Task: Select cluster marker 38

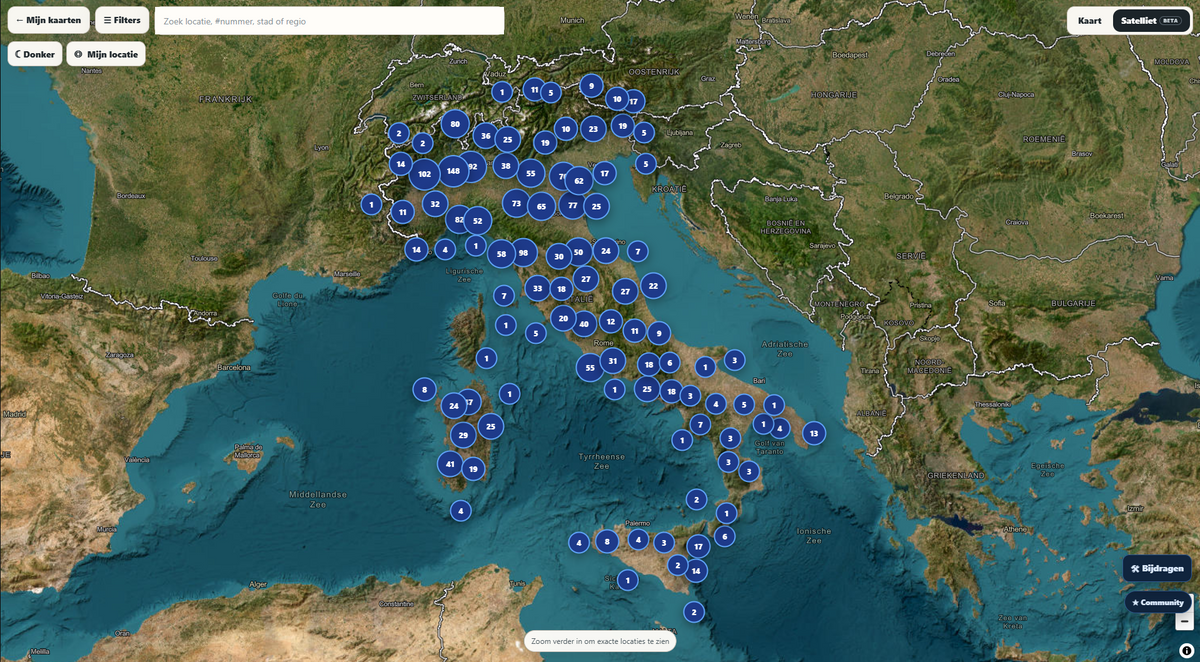Action: 506,166
